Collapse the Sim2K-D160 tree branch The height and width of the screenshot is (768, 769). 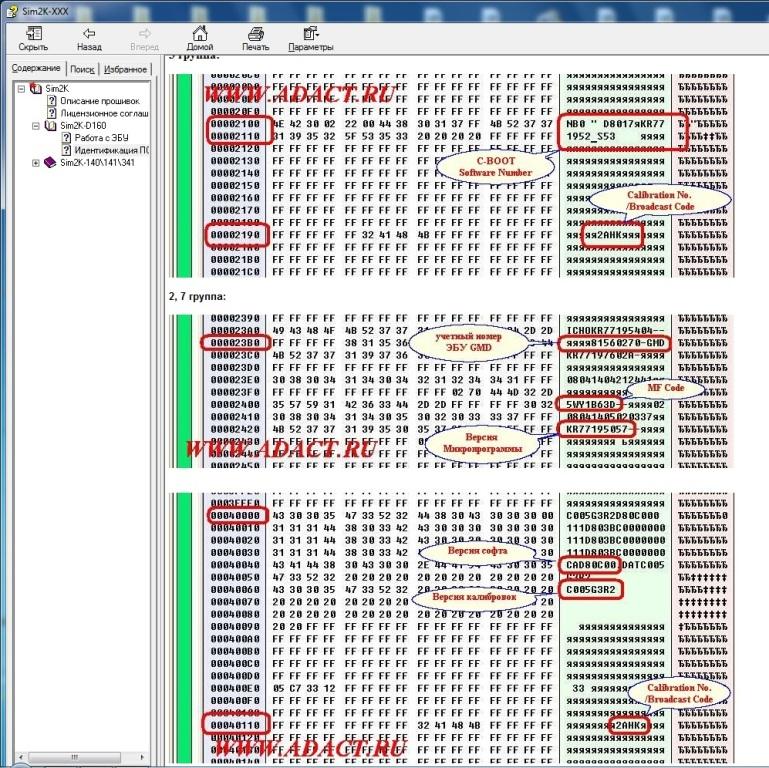(x=36, y=126)
